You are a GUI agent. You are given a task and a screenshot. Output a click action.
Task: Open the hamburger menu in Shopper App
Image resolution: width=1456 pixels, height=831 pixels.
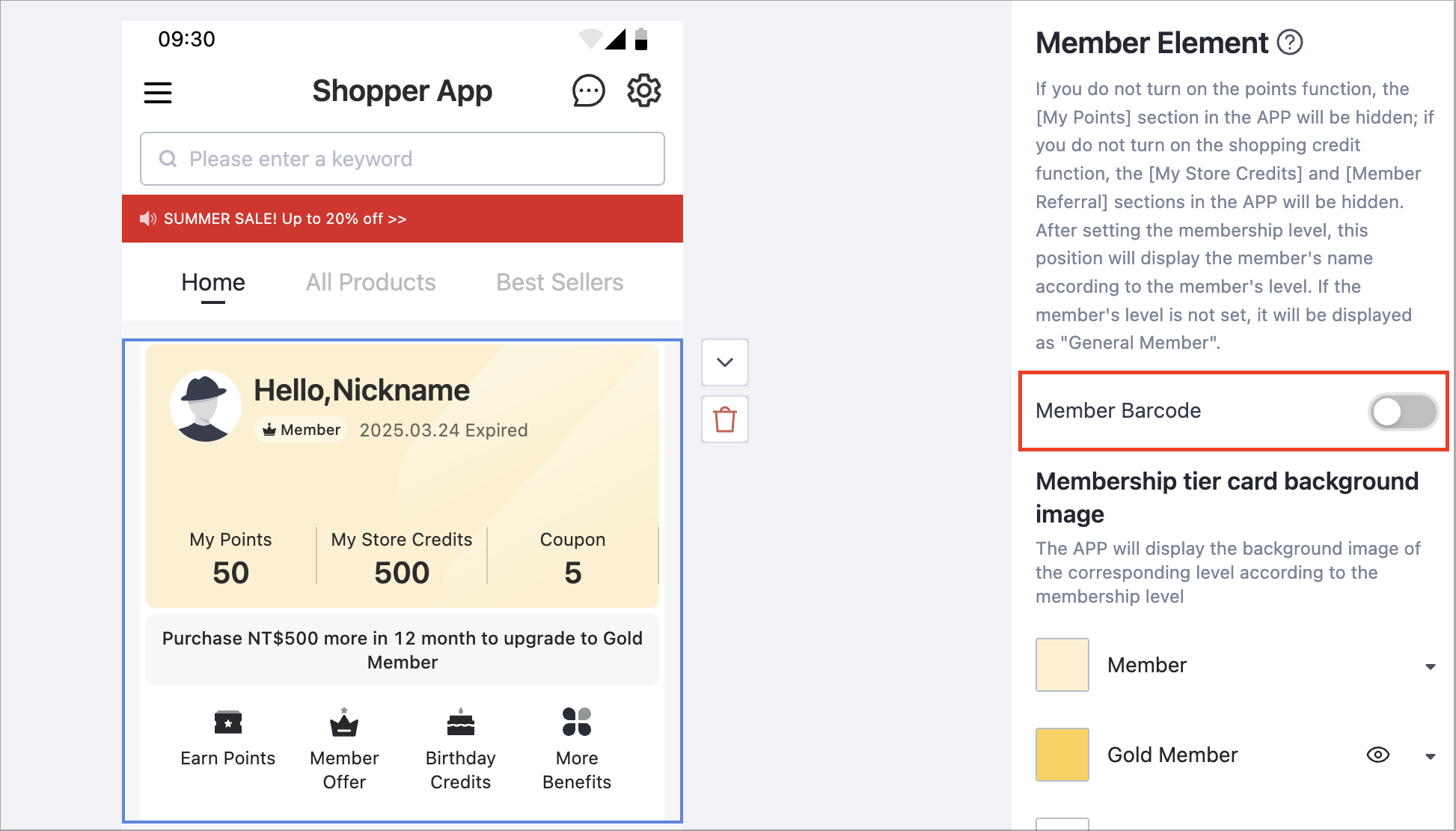pos(158,93)
